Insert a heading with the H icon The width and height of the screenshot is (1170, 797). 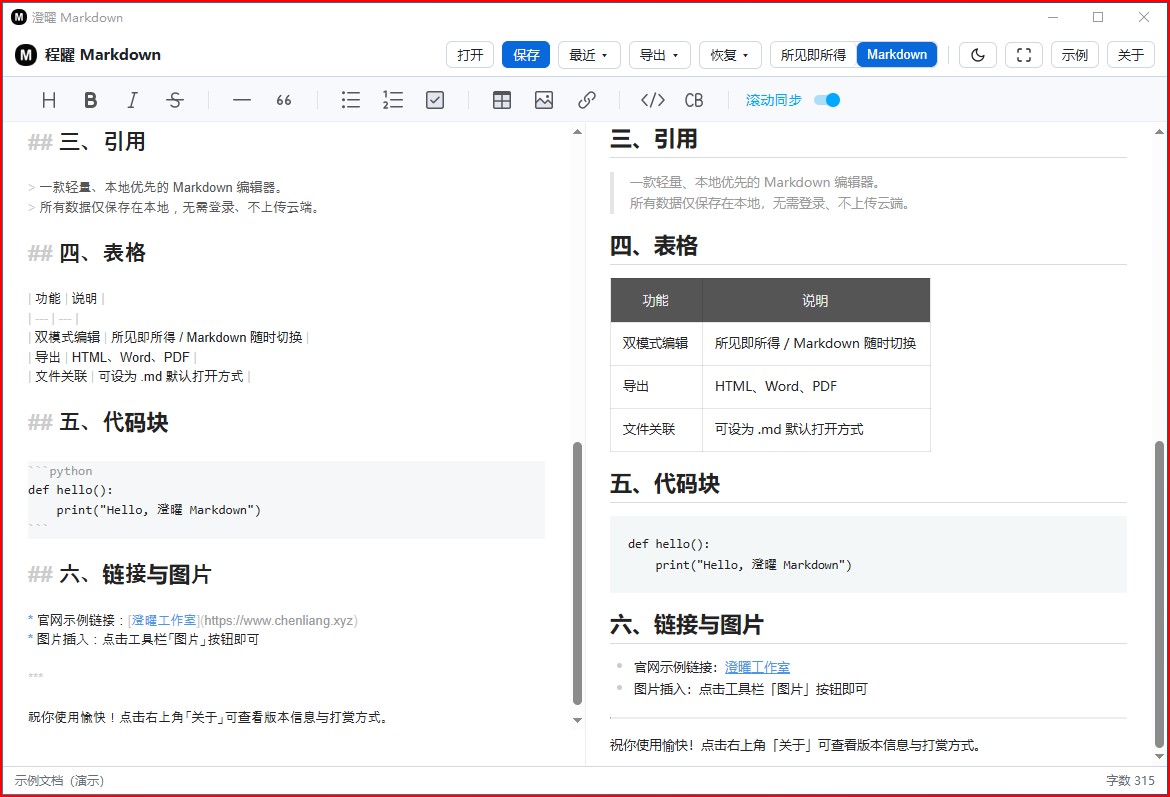click(49, 100)
